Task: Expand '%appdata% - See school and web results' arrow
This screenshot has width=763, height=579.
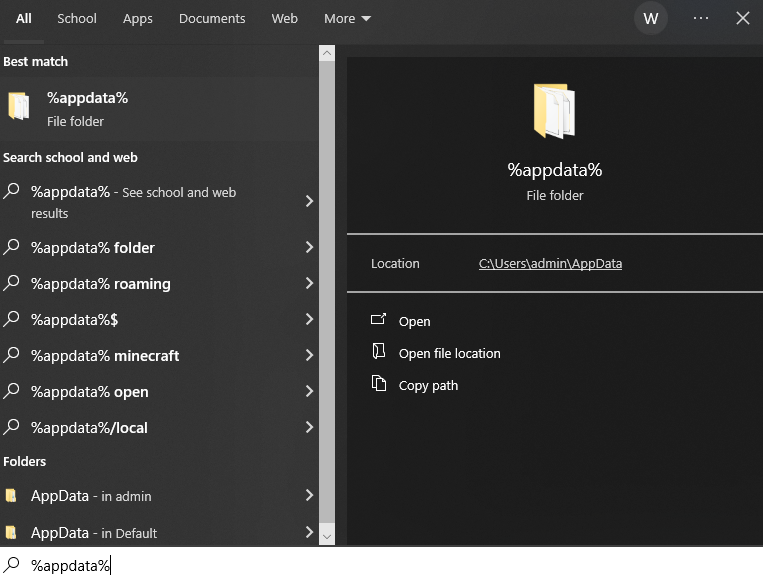Action: click(x=309, y=201)
